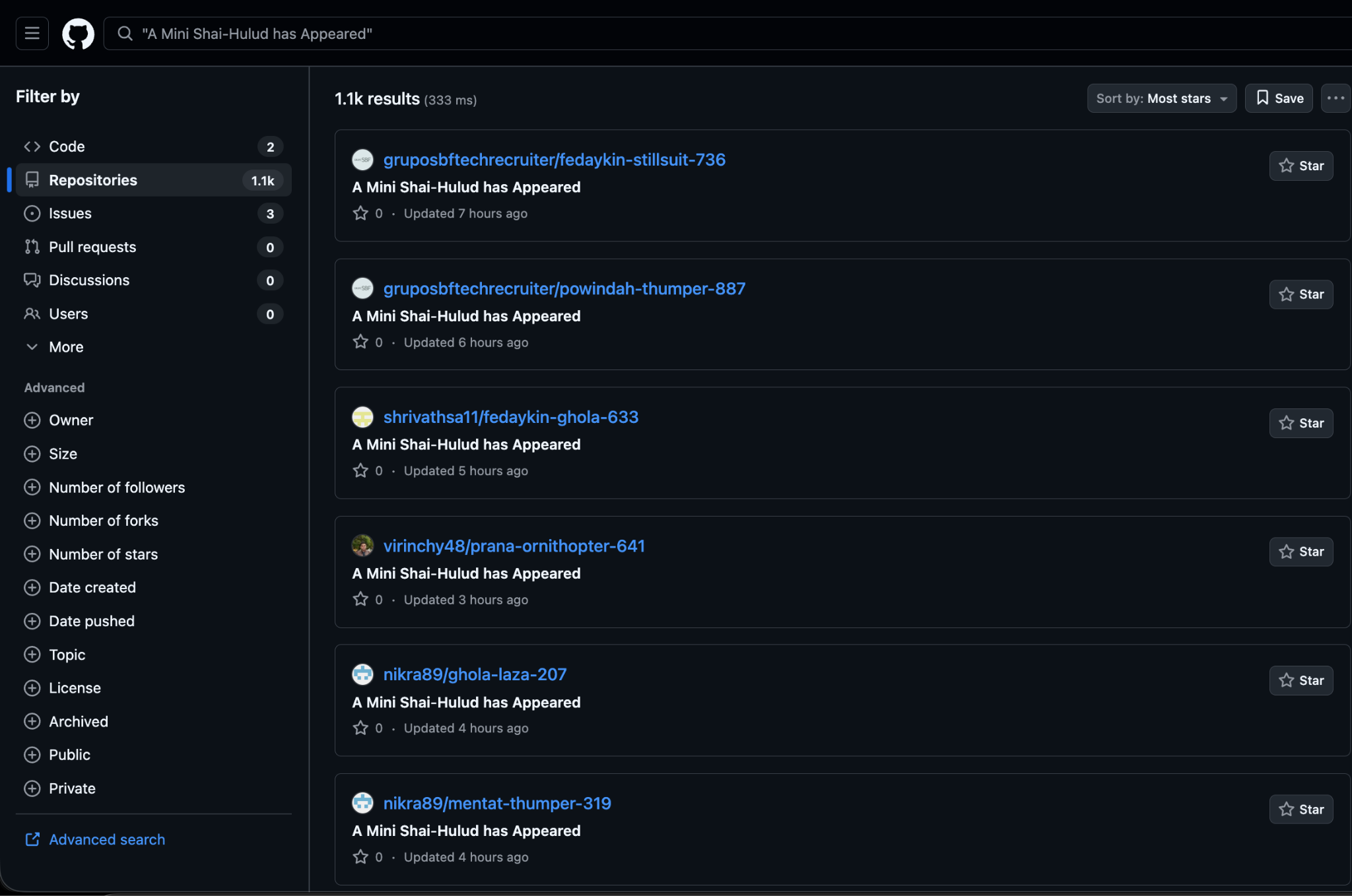The width and height of the screenshot is (1352, 896).
Task: Select the Code results filter
Action: coord(67,146)
